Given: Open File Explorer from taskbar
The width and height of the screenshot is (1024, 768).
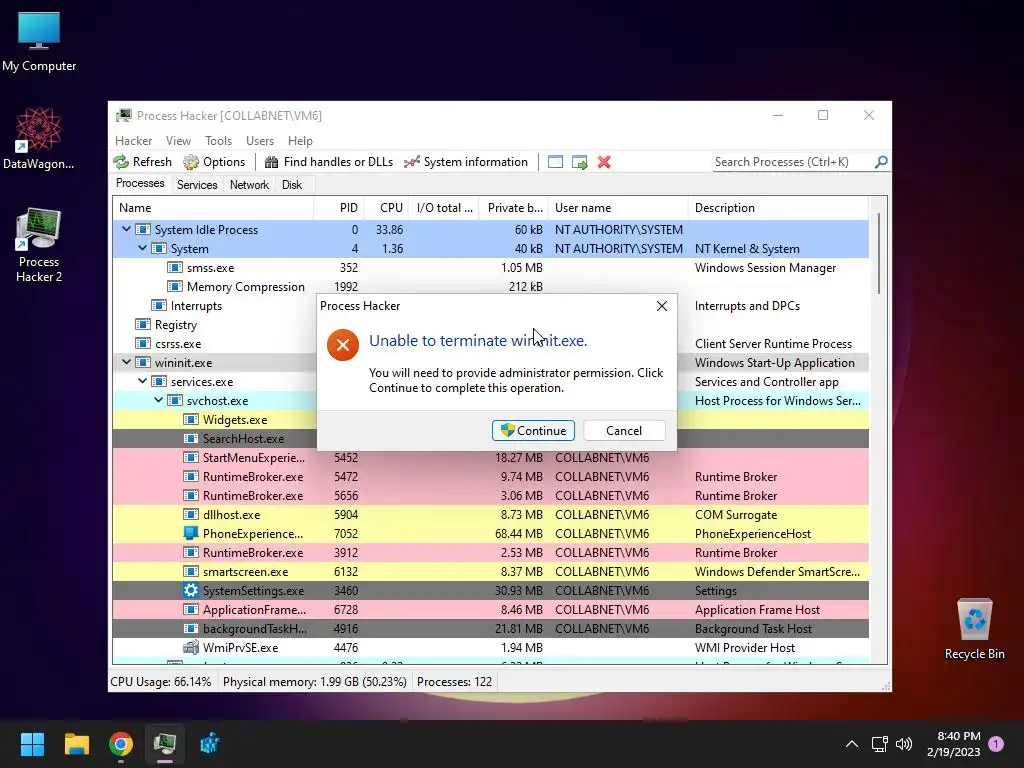Looking at the screenshot, I should point(76,744).
